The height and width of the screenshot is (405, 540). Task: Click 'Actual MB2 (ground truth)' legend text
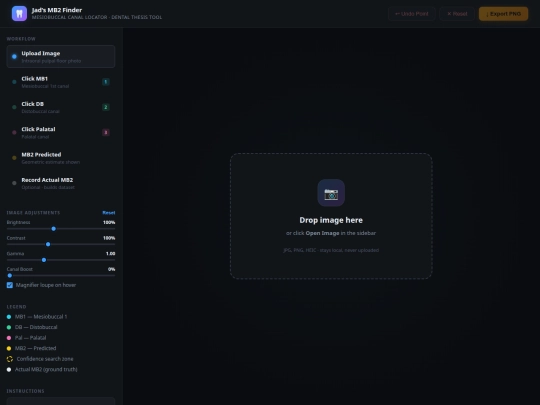pos(46,370)
